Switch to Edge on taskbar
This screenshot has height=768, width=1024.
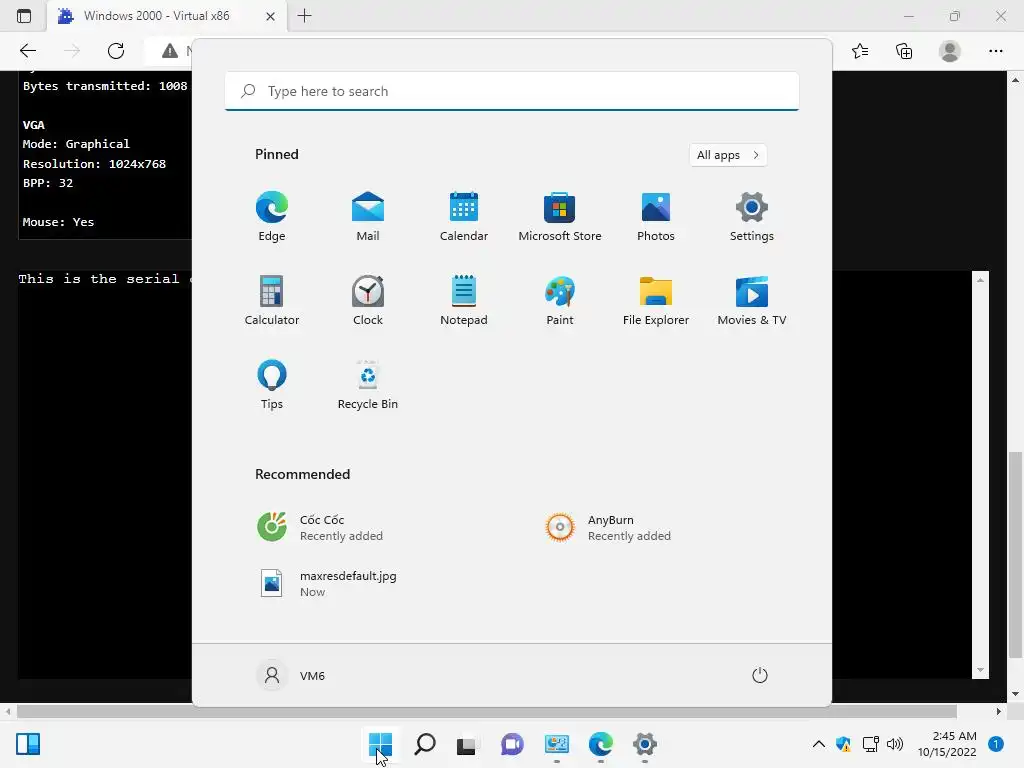point(601,744)
